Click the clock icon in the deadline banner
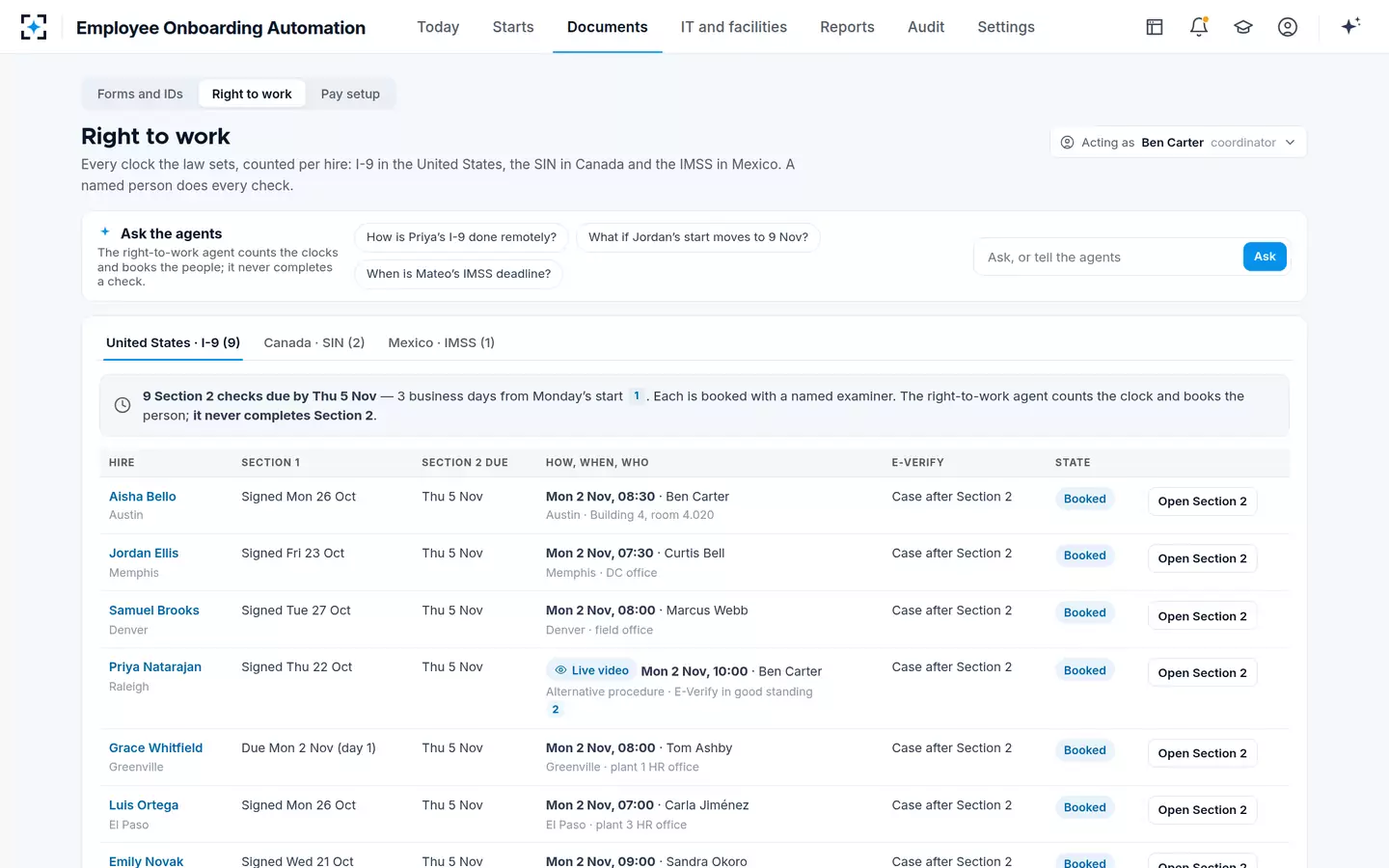Screen dimensions: 1389x868 pyautogui.click(x=123, y=405)
